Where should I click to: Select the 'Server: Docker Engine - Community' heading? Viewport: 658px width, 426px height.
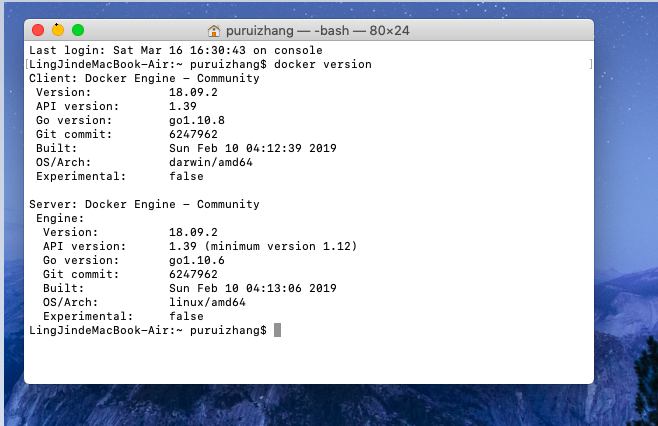pyautogui.click(x=144, y=204)
